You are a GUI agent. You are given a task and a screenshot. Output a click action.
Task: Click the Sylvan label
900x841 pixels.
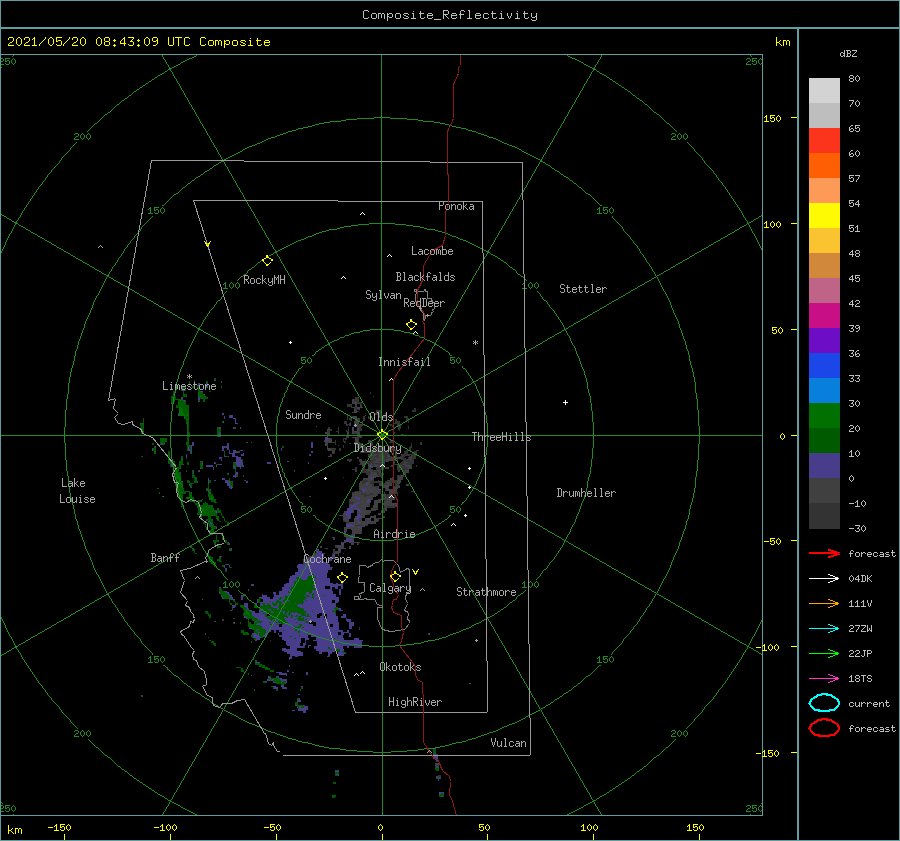[x=383, y=295]
